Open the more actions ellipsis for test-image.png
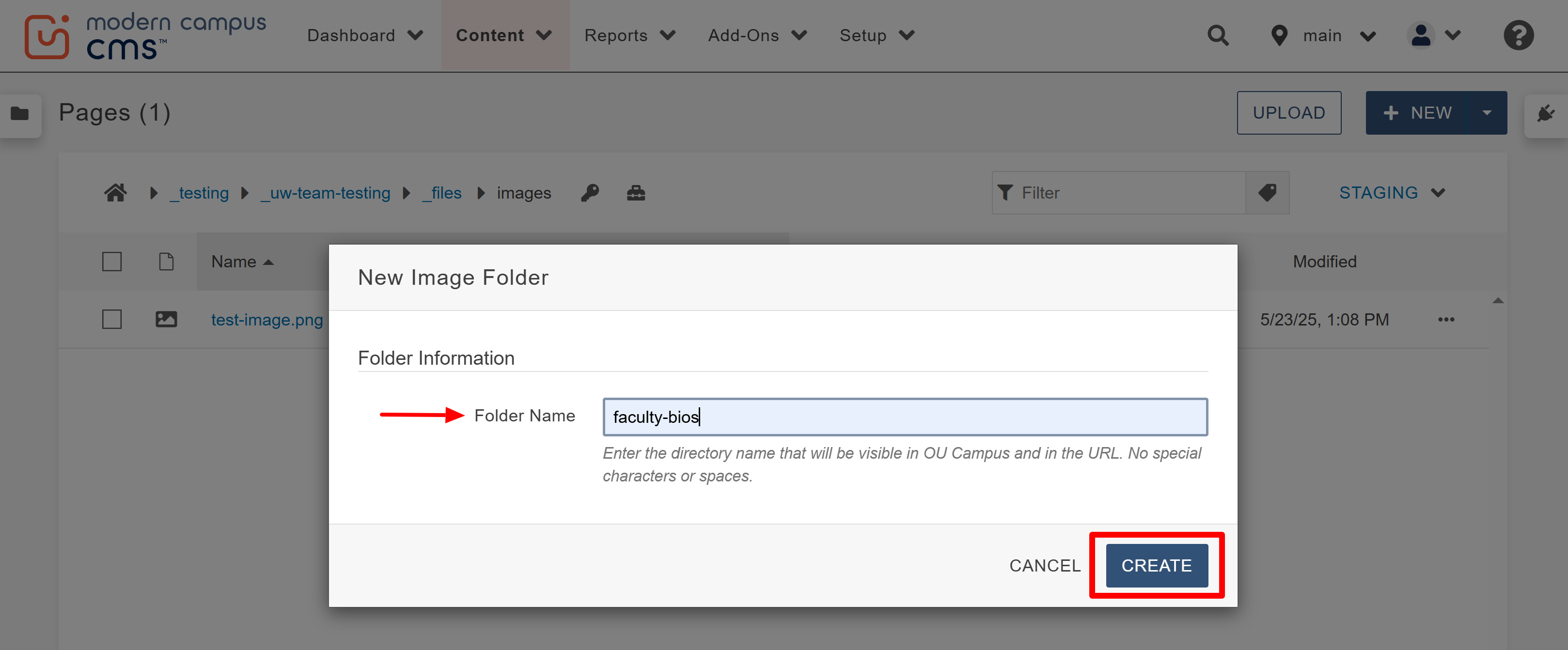This screenshot has width=1568, height=650. 1446,320
